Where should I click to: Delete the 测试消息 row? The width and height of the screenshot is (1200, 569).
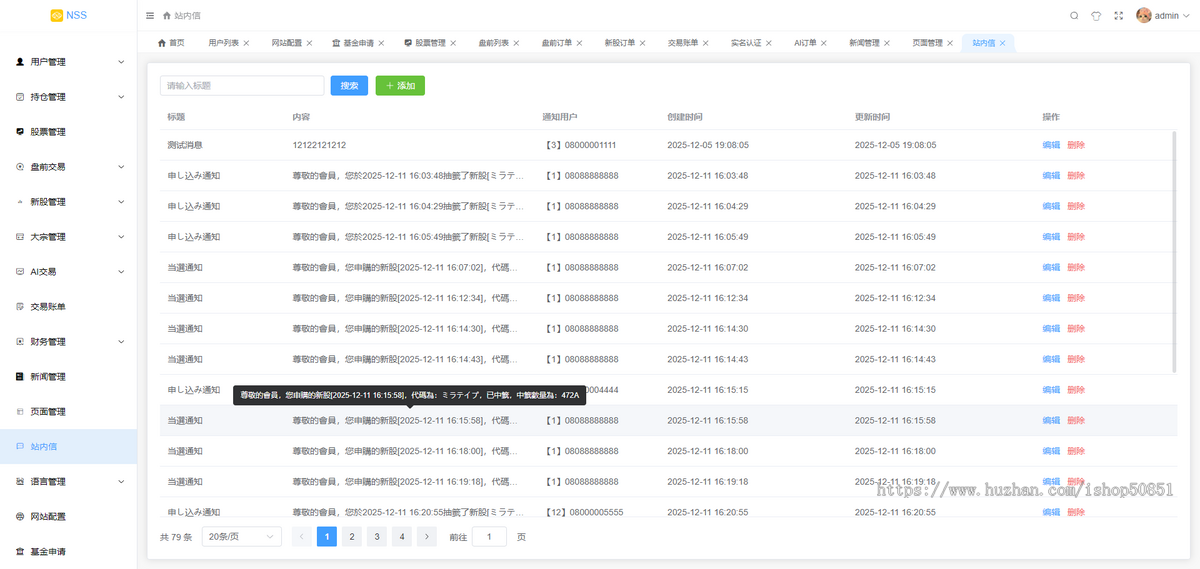1076,145
